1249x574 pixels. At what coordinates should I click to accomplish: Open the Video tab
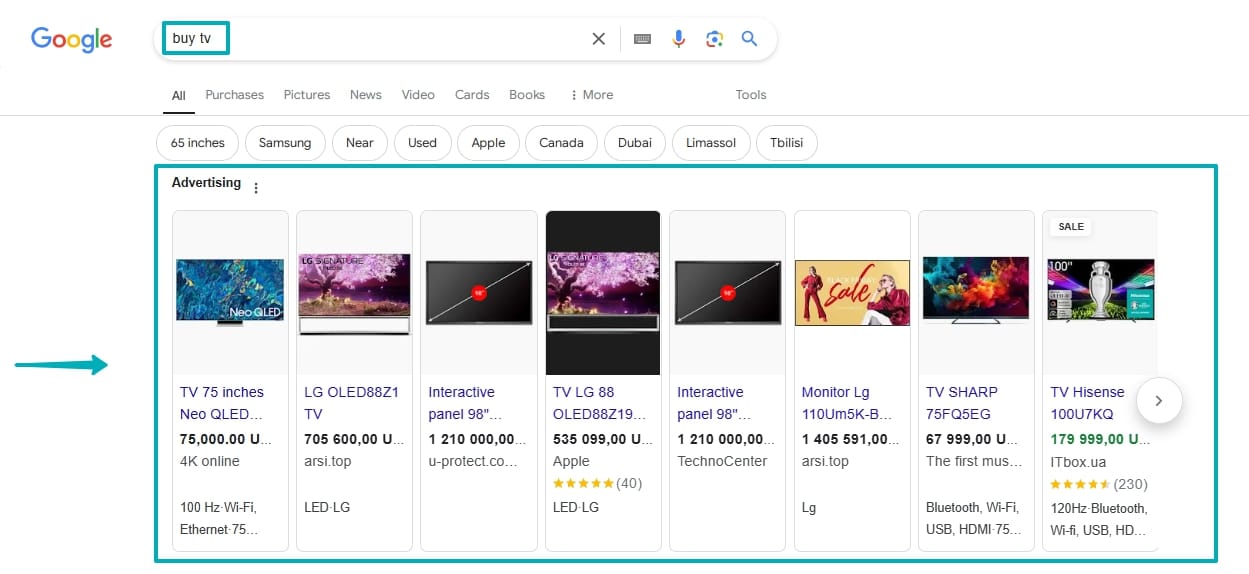pyautogui.click(x=418, y=95)
